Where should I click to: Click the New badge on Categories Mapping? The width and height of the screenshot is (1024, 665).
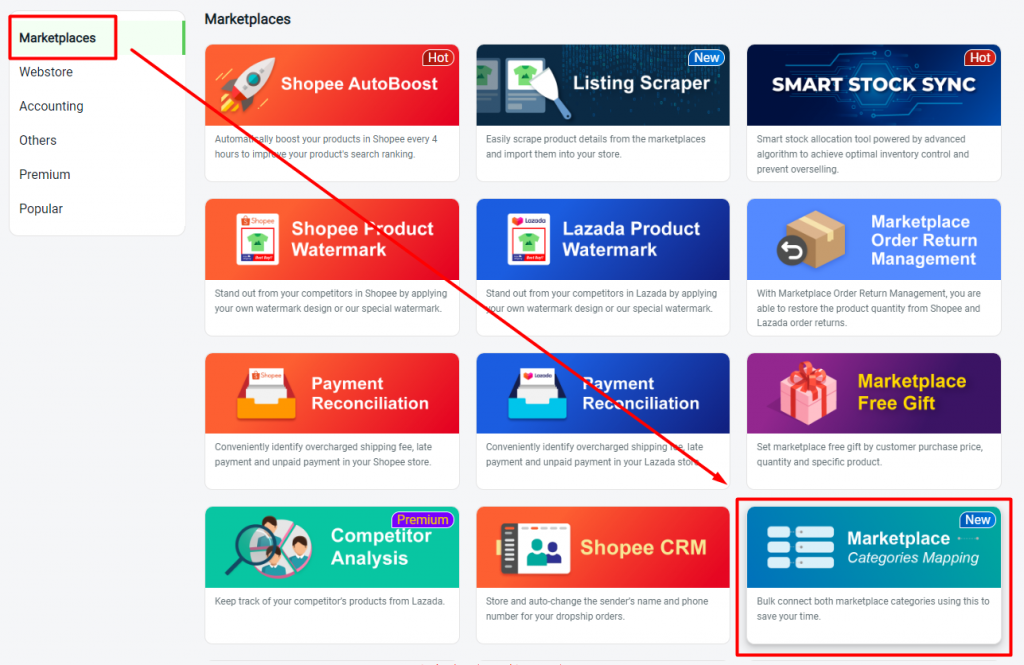978,520
